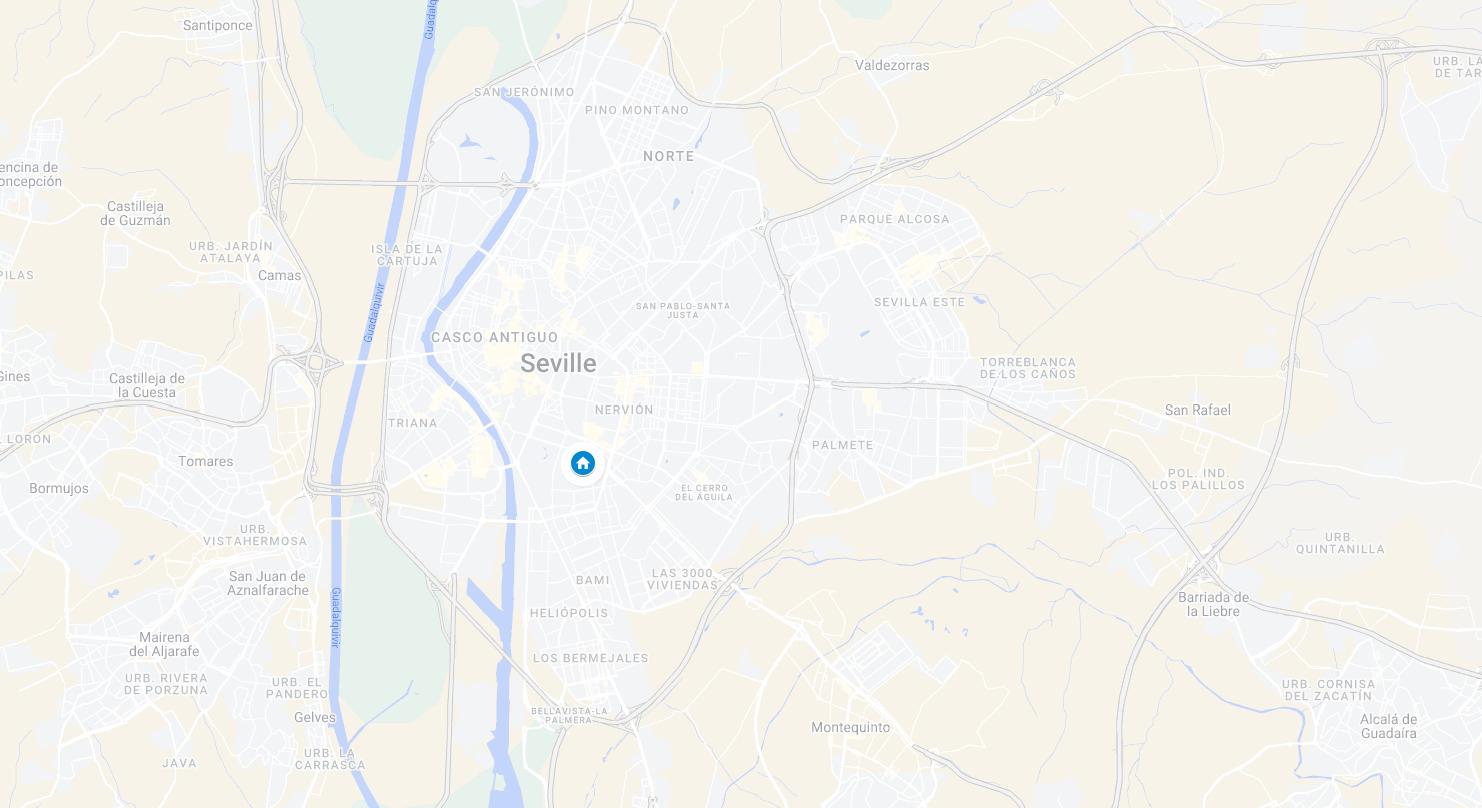Select the Gelves town label
Screen dimensions: 1482x808
[315, 717]
